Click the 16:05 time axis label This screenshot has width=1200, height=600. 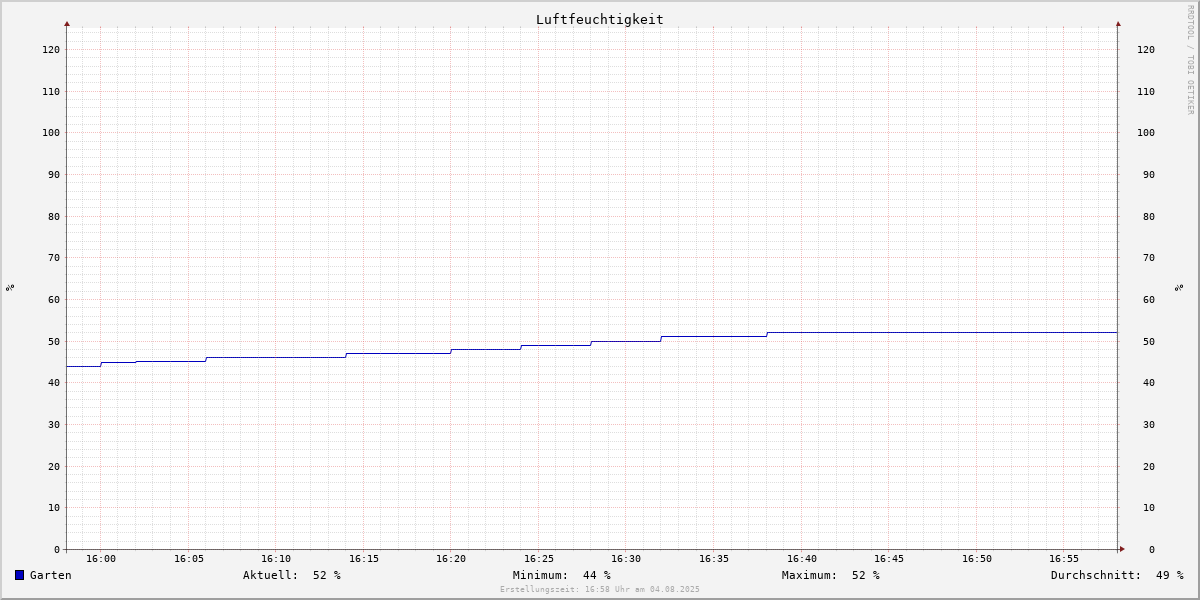[189, 559]
